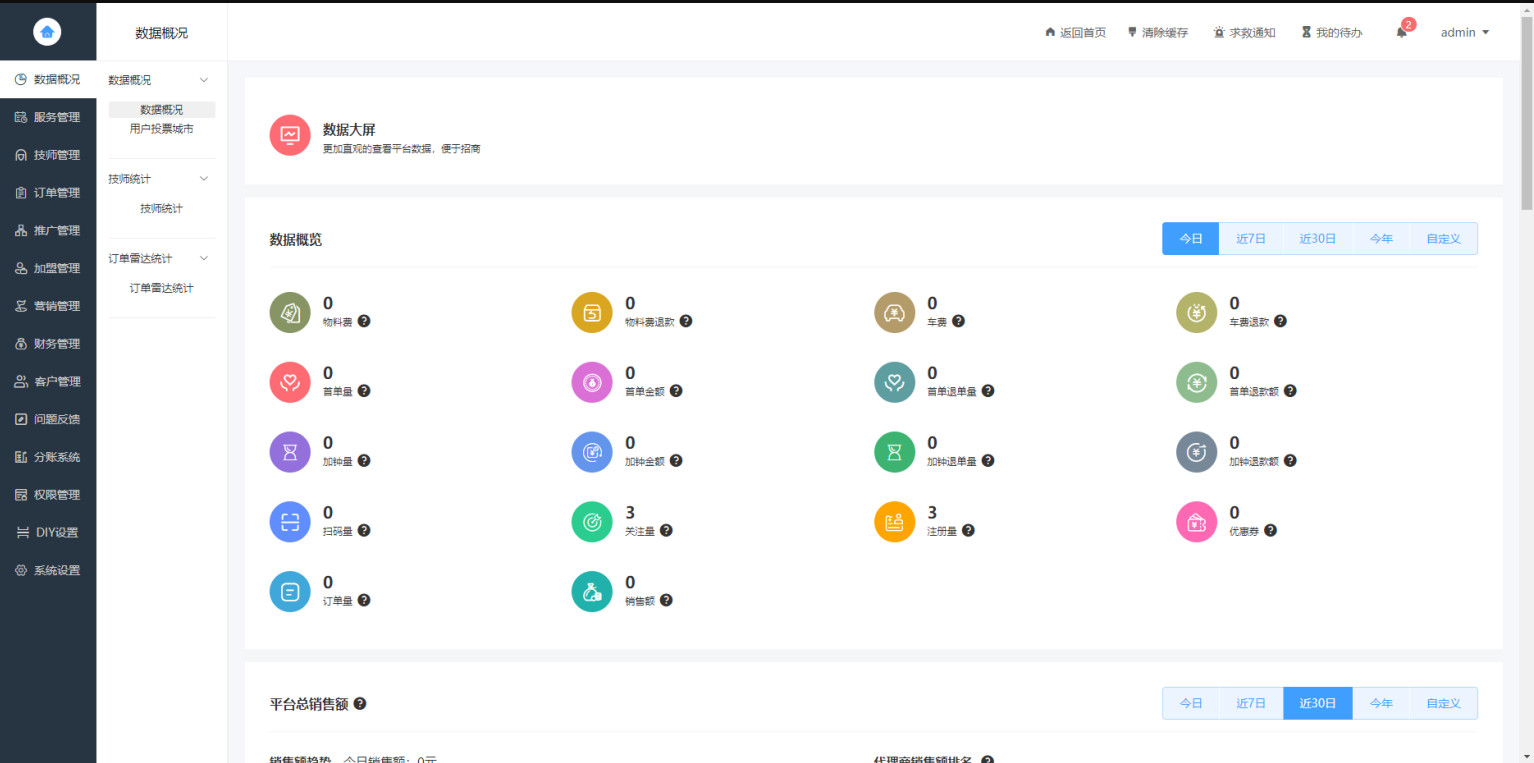Select 分账系统 in the sidebar
The height and width of the screenshot is (763, 1534).
pyautogui.click(x=47, y=456)
